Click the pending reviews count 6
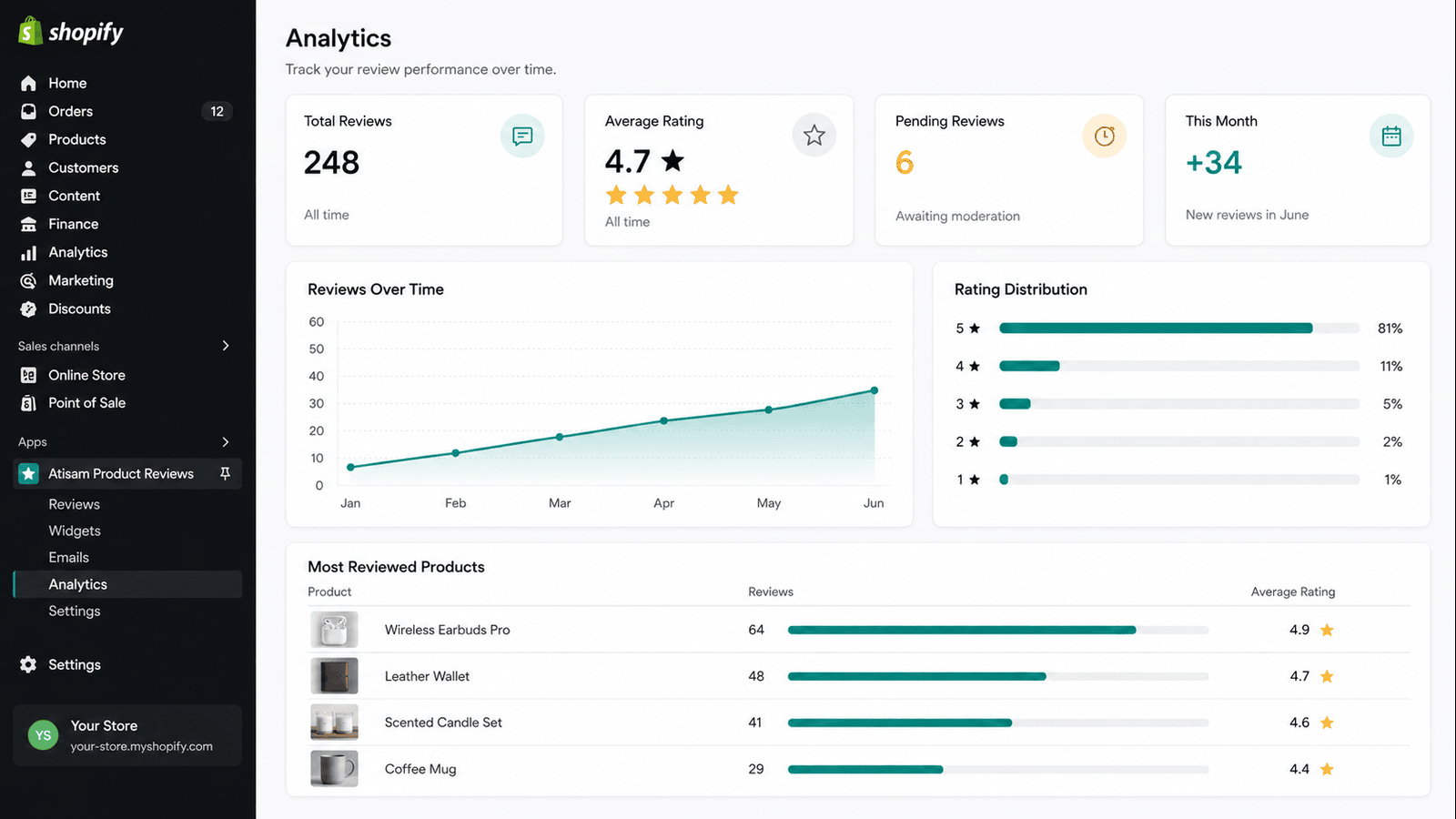1456x819 pixels. [x=905, y=163]
